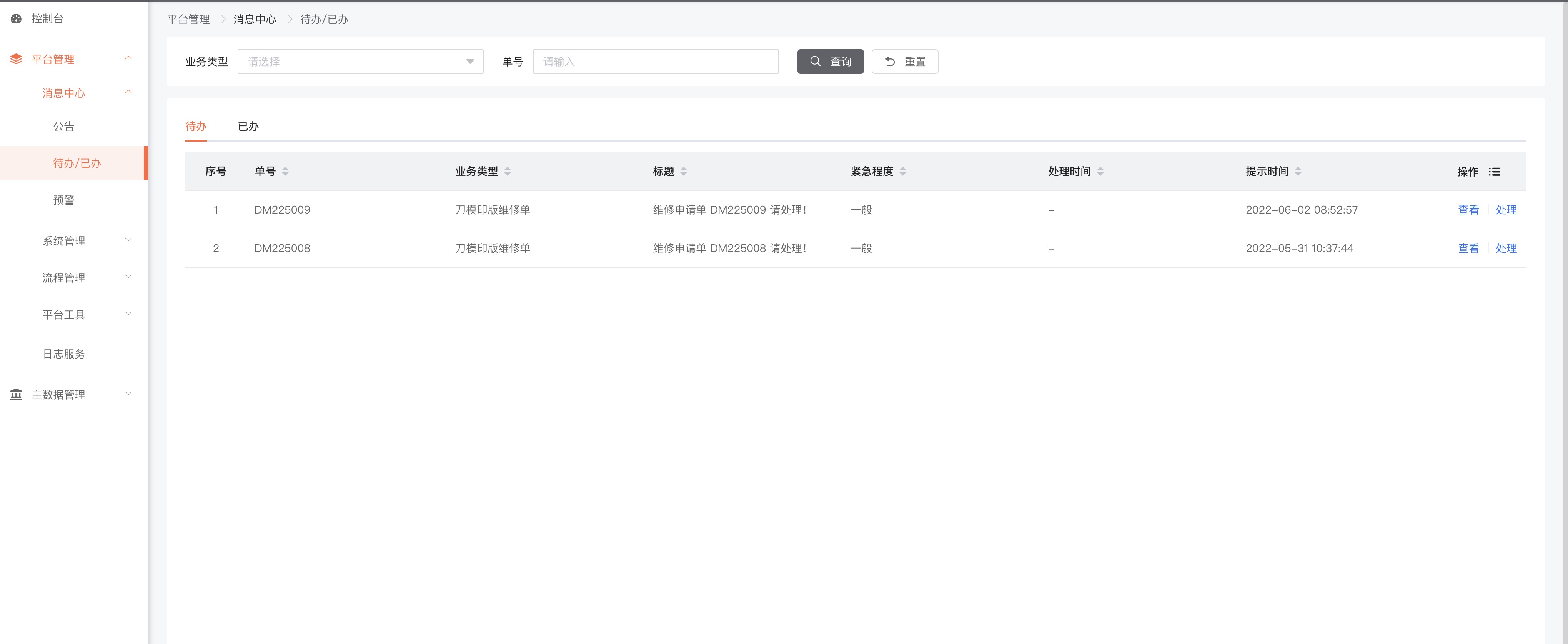Image resolution: width=1568 pixels, height=644 pixels.
Task: Click 消息中心 in the breadcrumb
Action: pos(255,20)
